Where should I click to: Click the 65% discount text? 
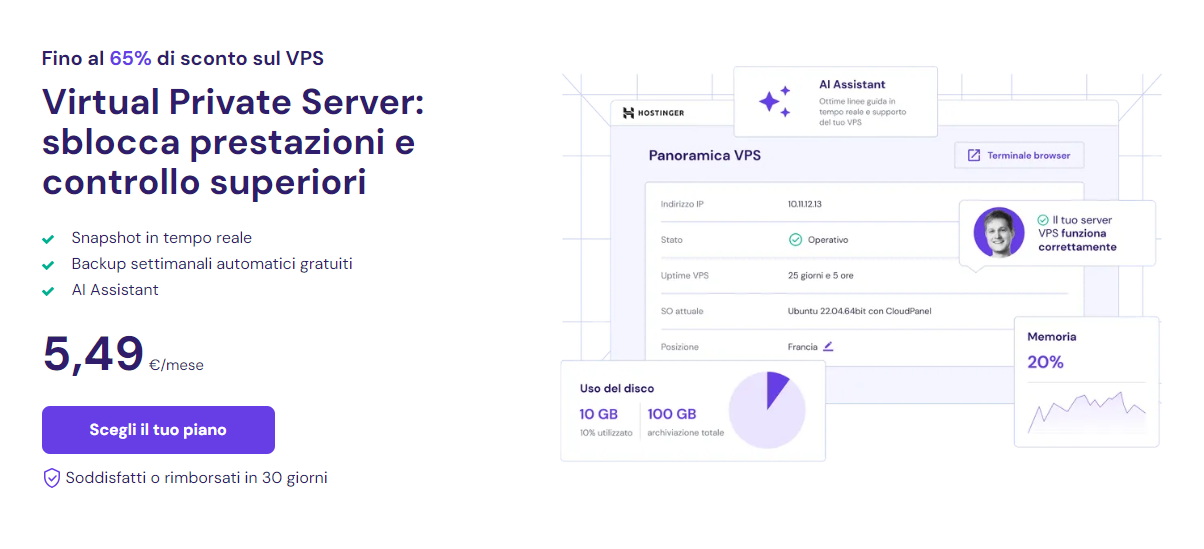[130, 58]
